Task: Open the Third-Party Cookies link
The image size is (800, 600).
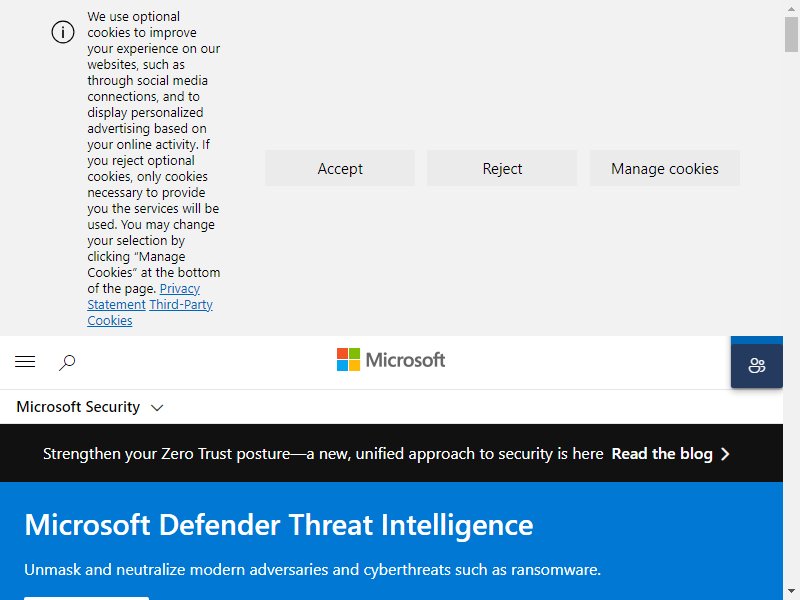Action: click(150, 312)
